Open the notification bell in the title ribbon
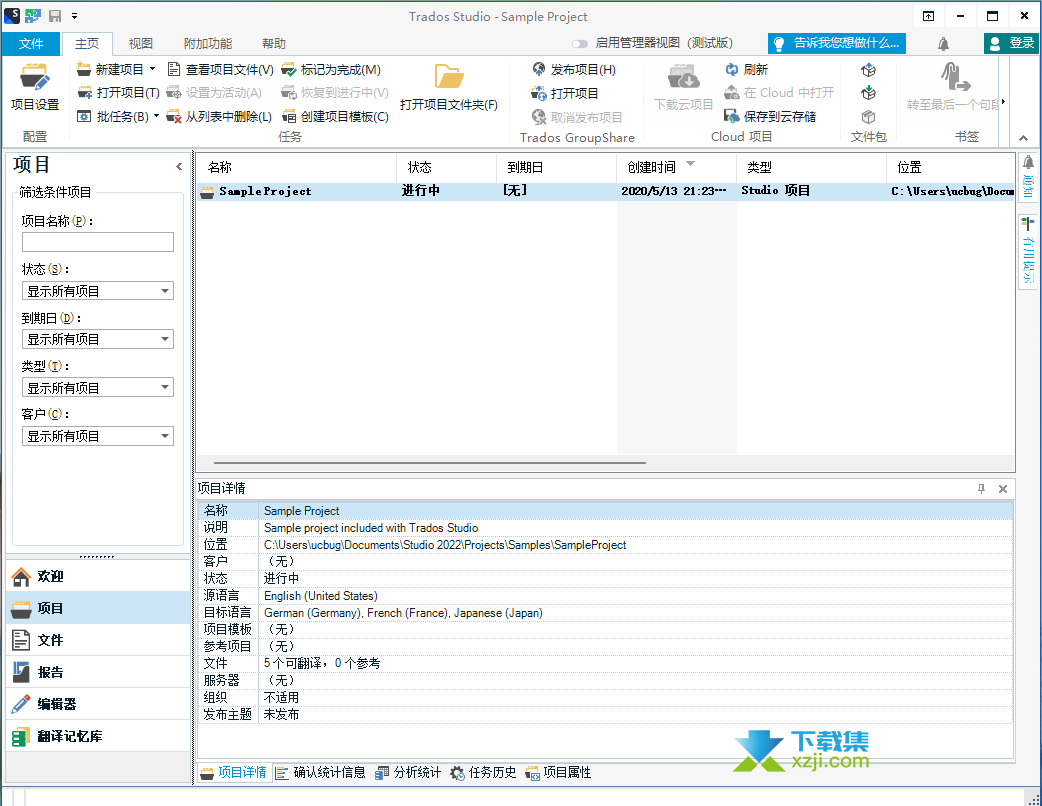 tap(943, 44)
